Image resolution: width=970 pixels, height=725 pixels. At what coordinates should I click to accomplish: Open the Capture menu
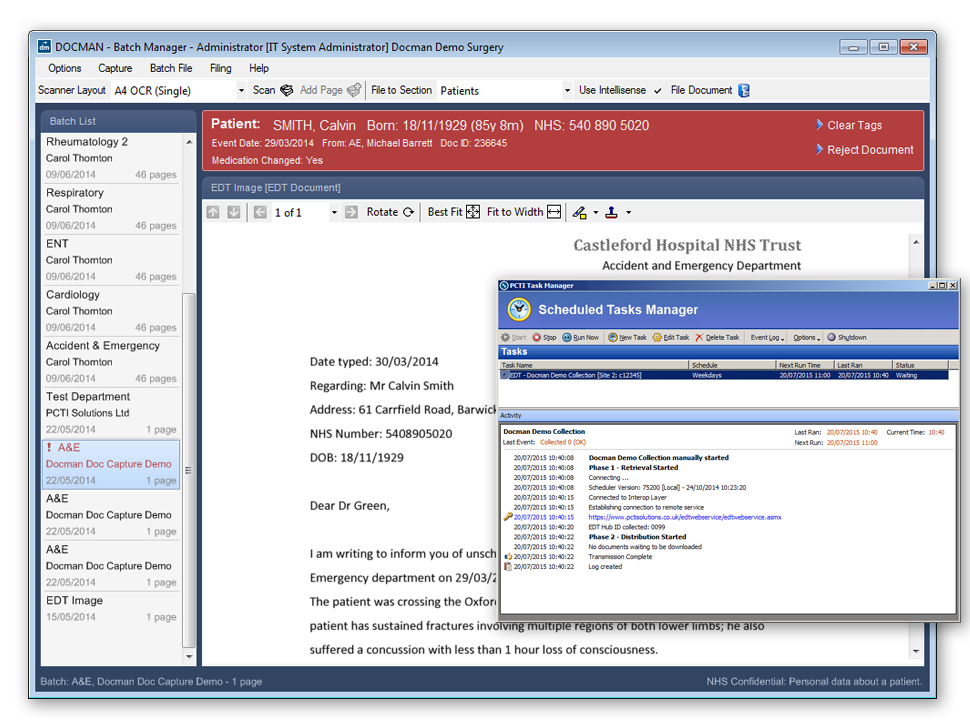(x=115, y=68)
